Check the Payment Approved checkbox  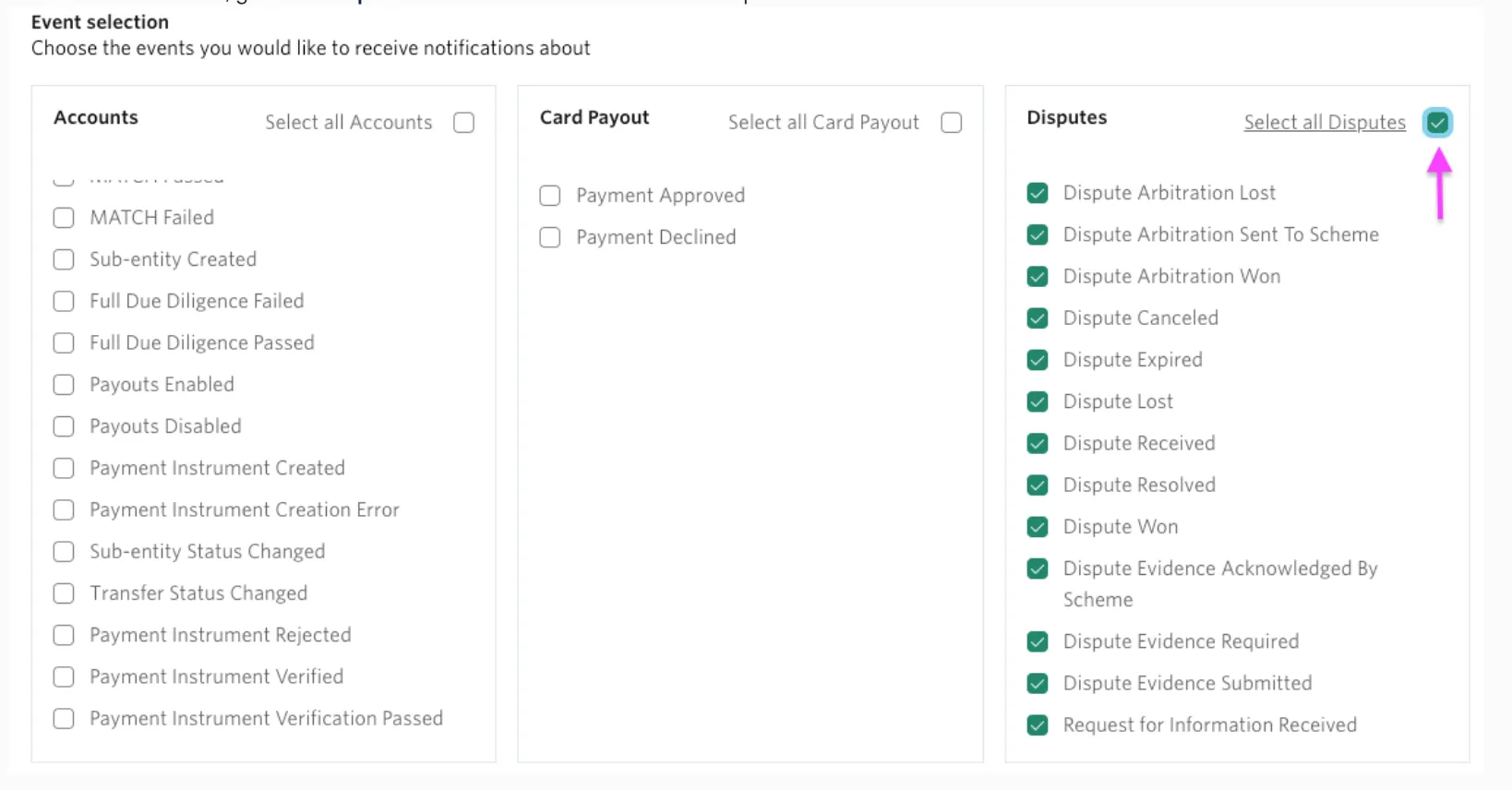[x=550, y=196]
